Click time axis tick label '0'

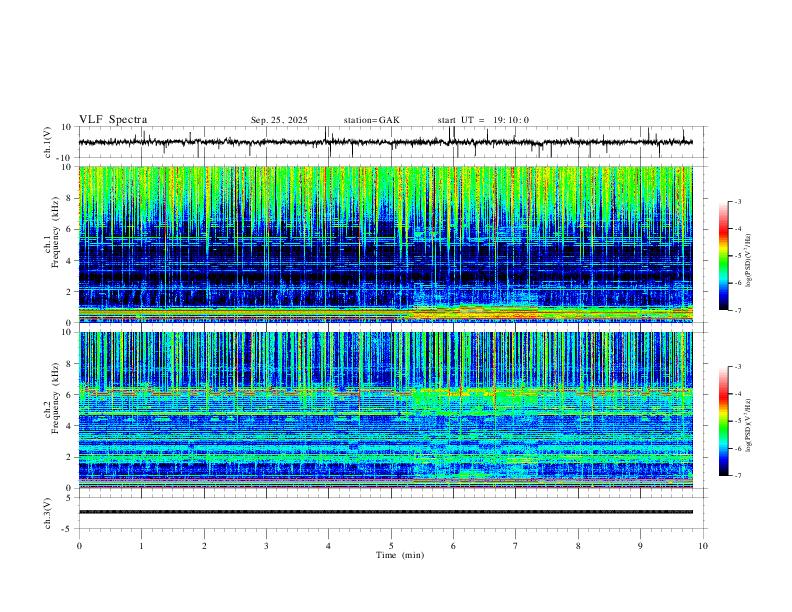click(79, 546)
